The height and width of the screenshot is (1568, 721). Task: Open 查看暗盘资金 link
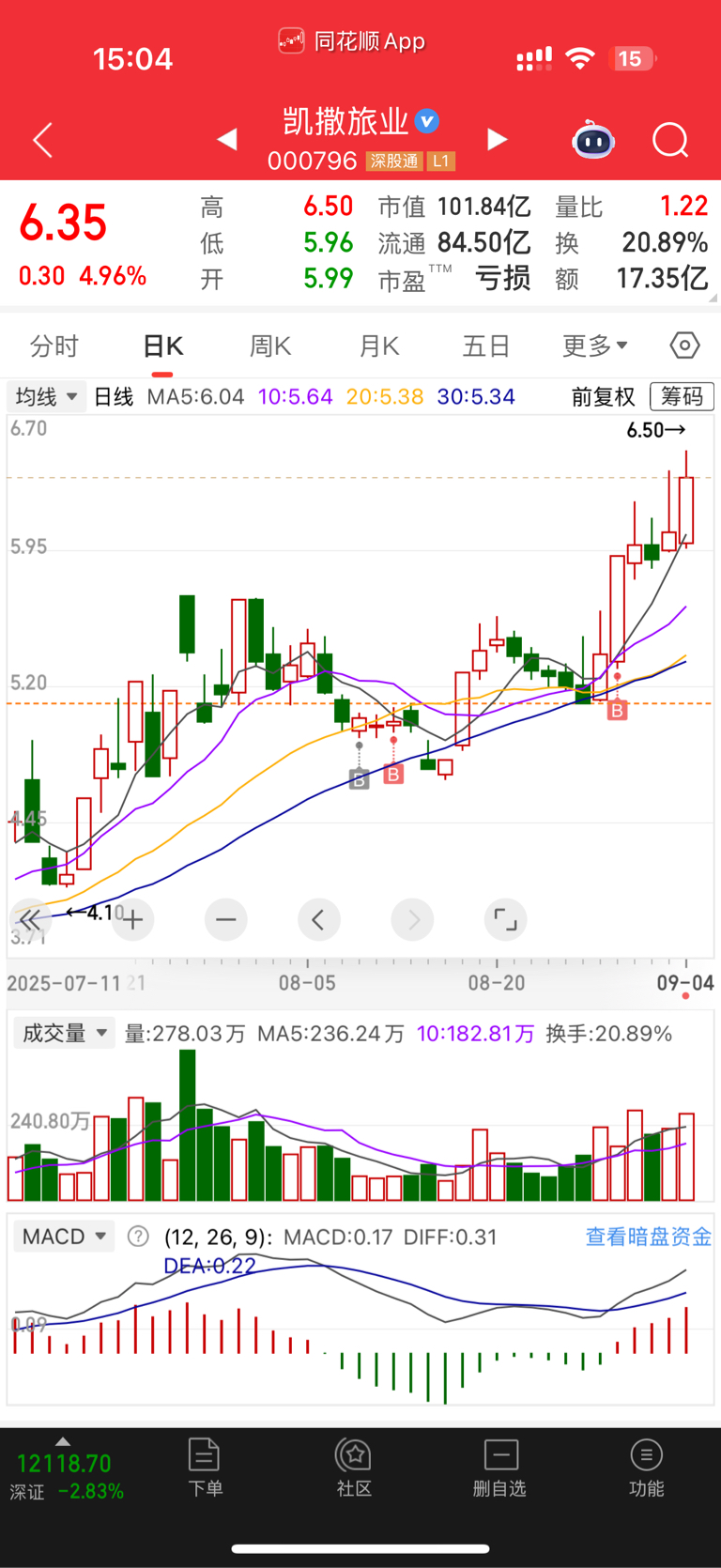point(649,1237)
